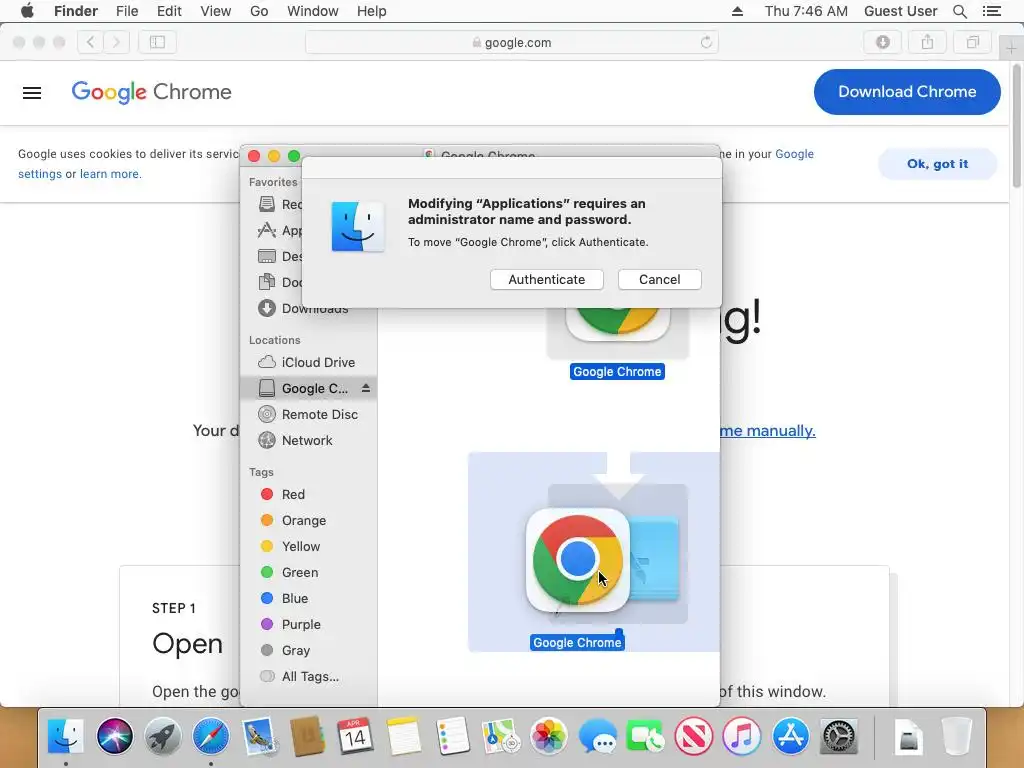
Task: Click the Google Chrome logo on the page
Action: click(x=152, y=92)
